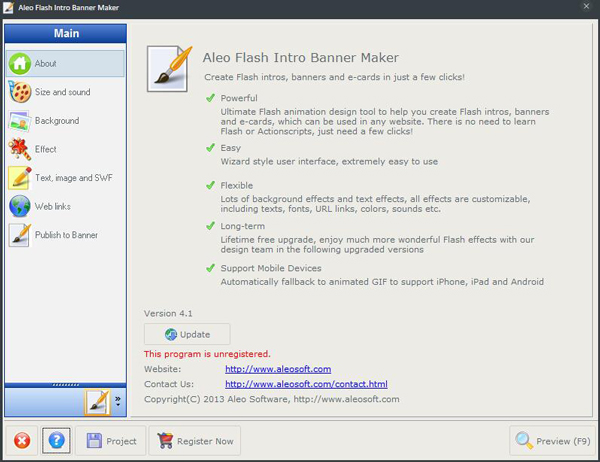Click the "Easy" feature heading

pyautogui.click(x=230, y=148)
